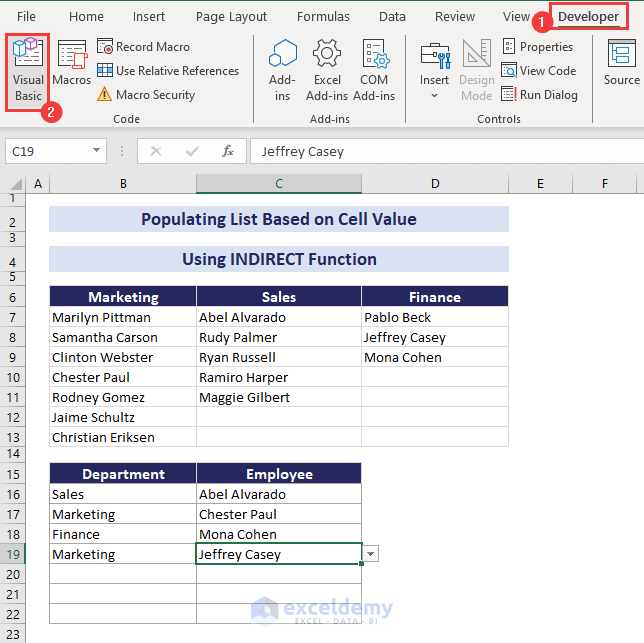
Task: Switch to the Insert ribbon tab
Action: click(x=149, y=16)
